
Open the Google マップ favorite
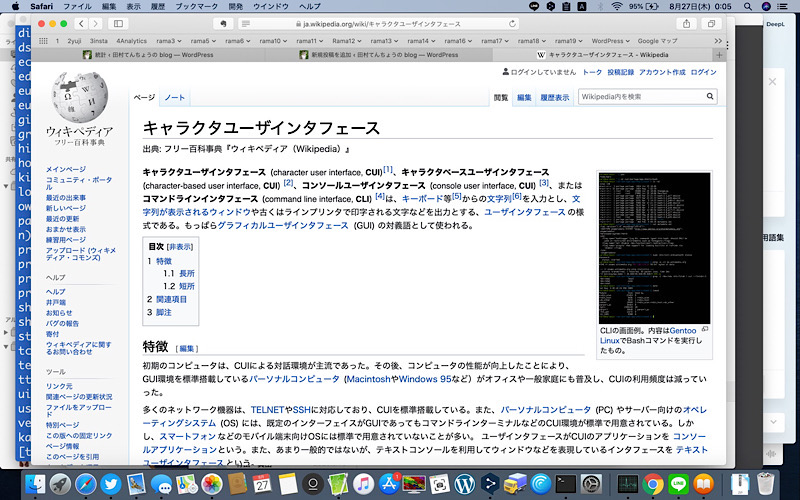(657, 41)
